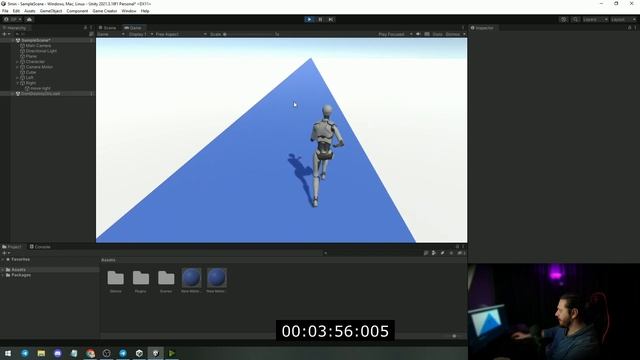Select the Hierarchy tab
The height and width of the screenshot is (360, 640).
coord(15,28)
